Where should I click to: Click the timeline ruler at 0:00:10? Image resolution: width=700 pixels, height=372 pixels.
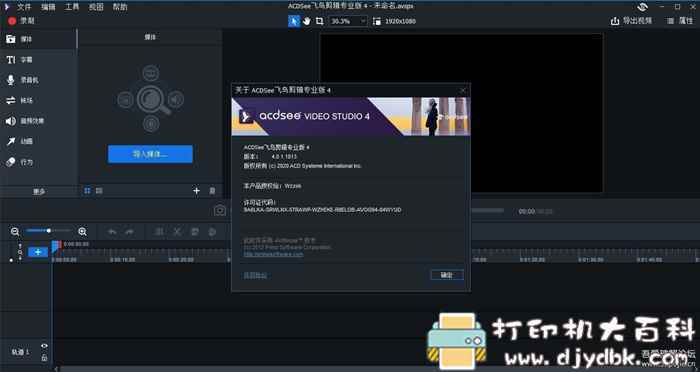(123, 259)
